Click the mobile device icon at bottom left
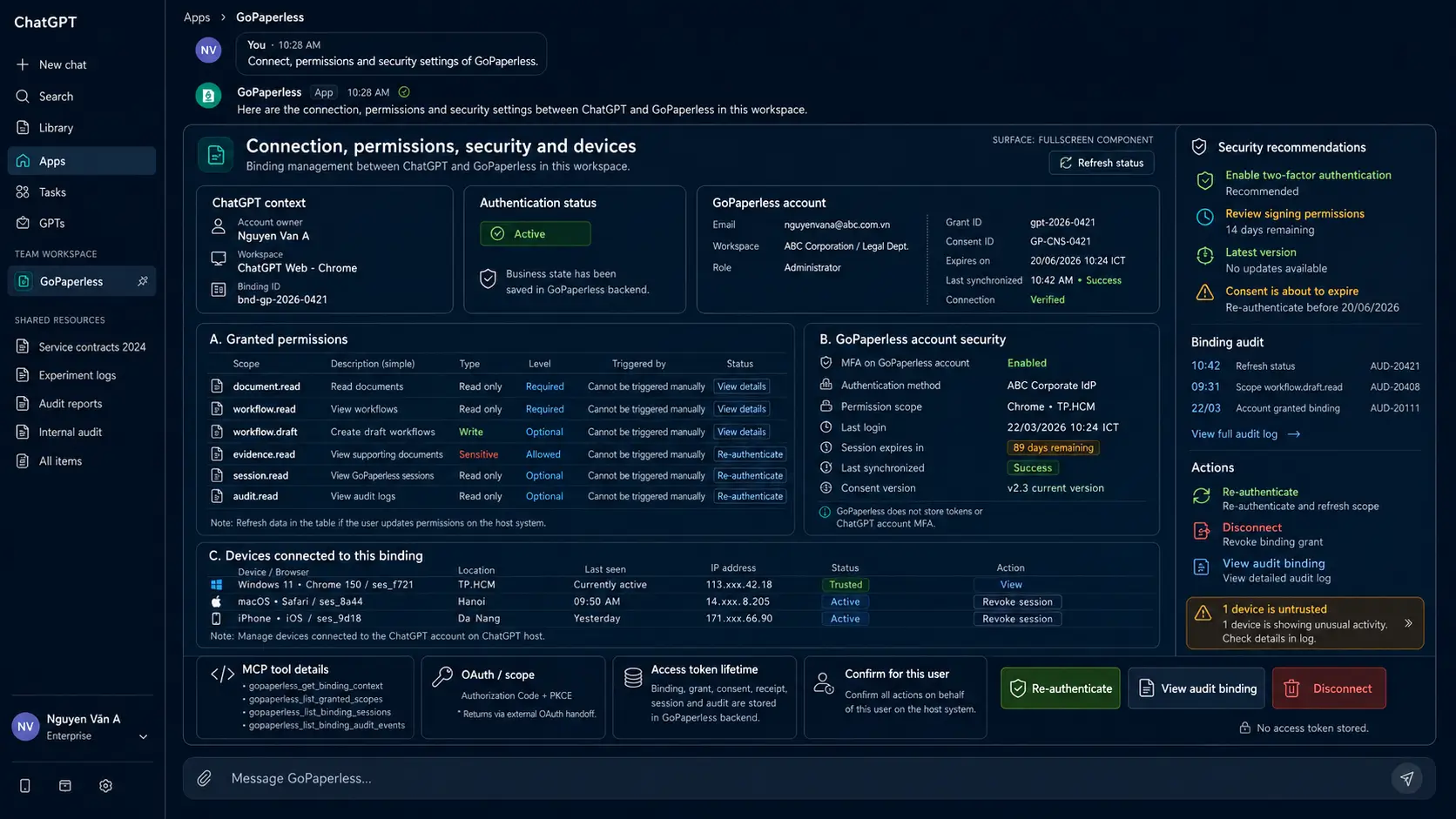Image resolution: width=1456 pixels, height=819 pixels. [25, 786]
